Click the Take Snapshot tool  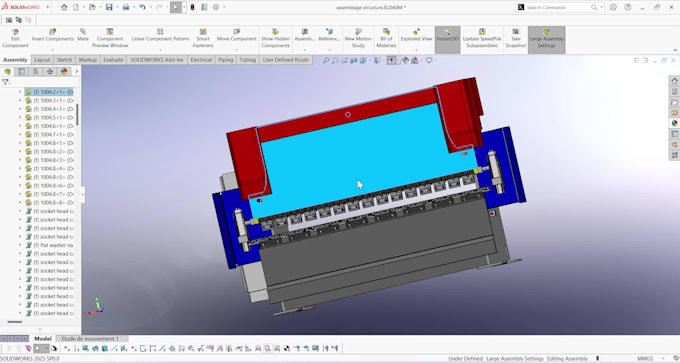click(516, 38)
